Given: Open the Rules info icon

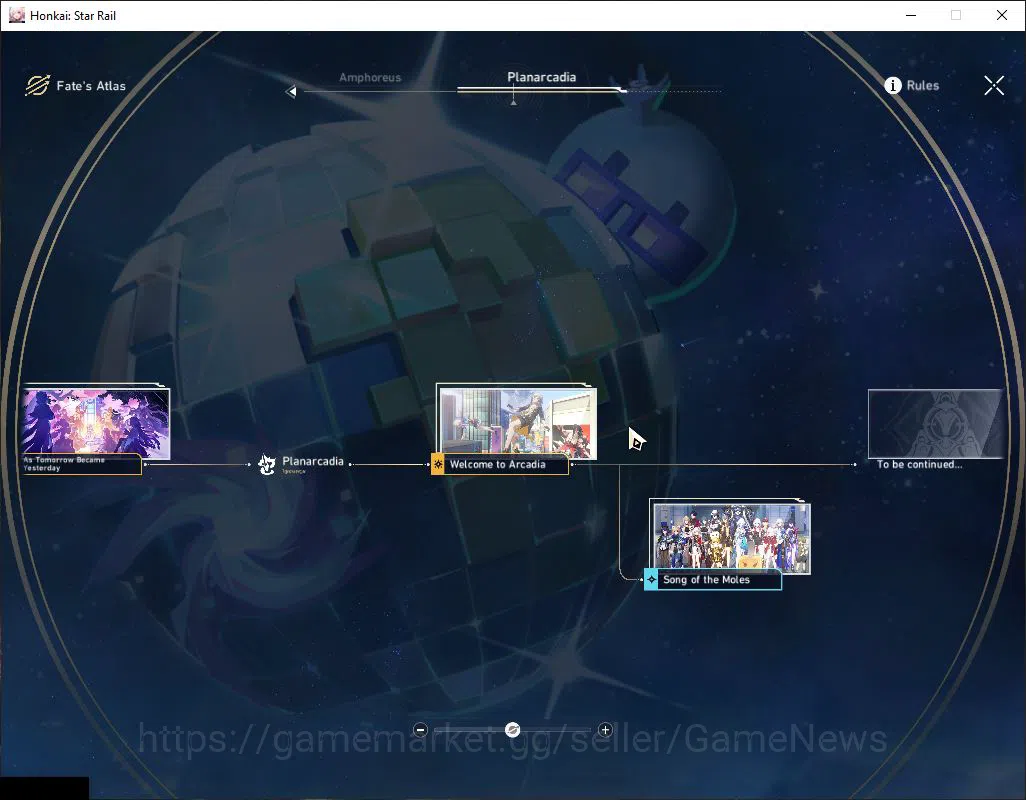Looking at the screenshot, I should tap(893, 85).
